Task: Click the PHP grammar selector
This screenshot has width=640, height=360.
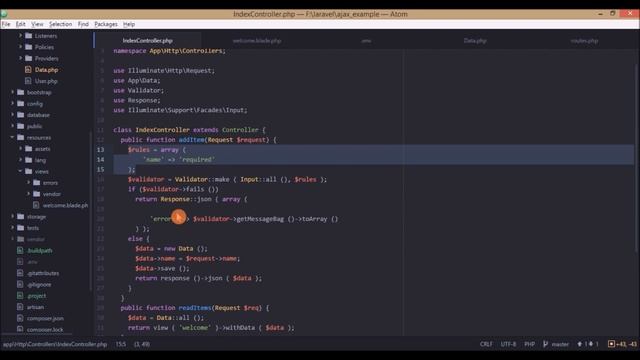Action: [x=529, y=344]
